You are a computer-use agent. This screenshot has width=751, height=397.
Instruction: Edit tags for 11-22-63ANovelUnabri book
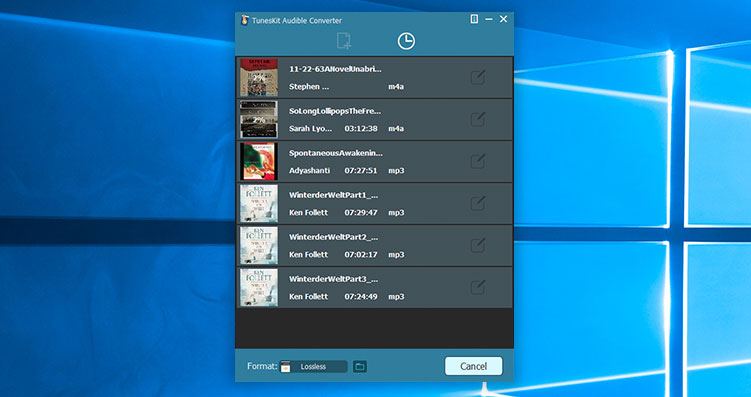[x=478, y=77]
